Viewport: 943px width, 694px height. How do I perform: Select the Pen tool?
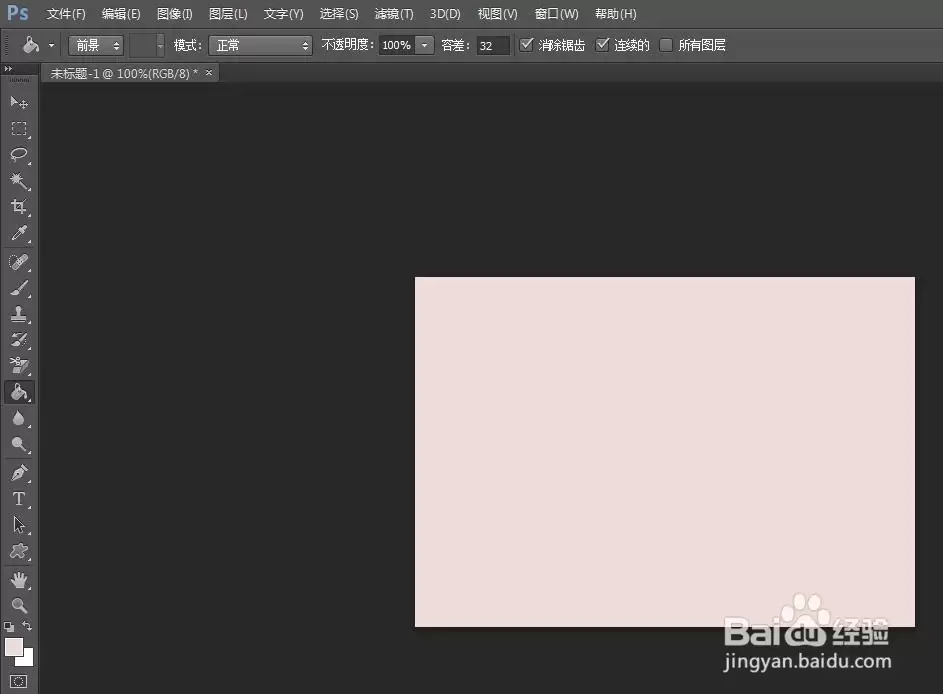point(19,473)
